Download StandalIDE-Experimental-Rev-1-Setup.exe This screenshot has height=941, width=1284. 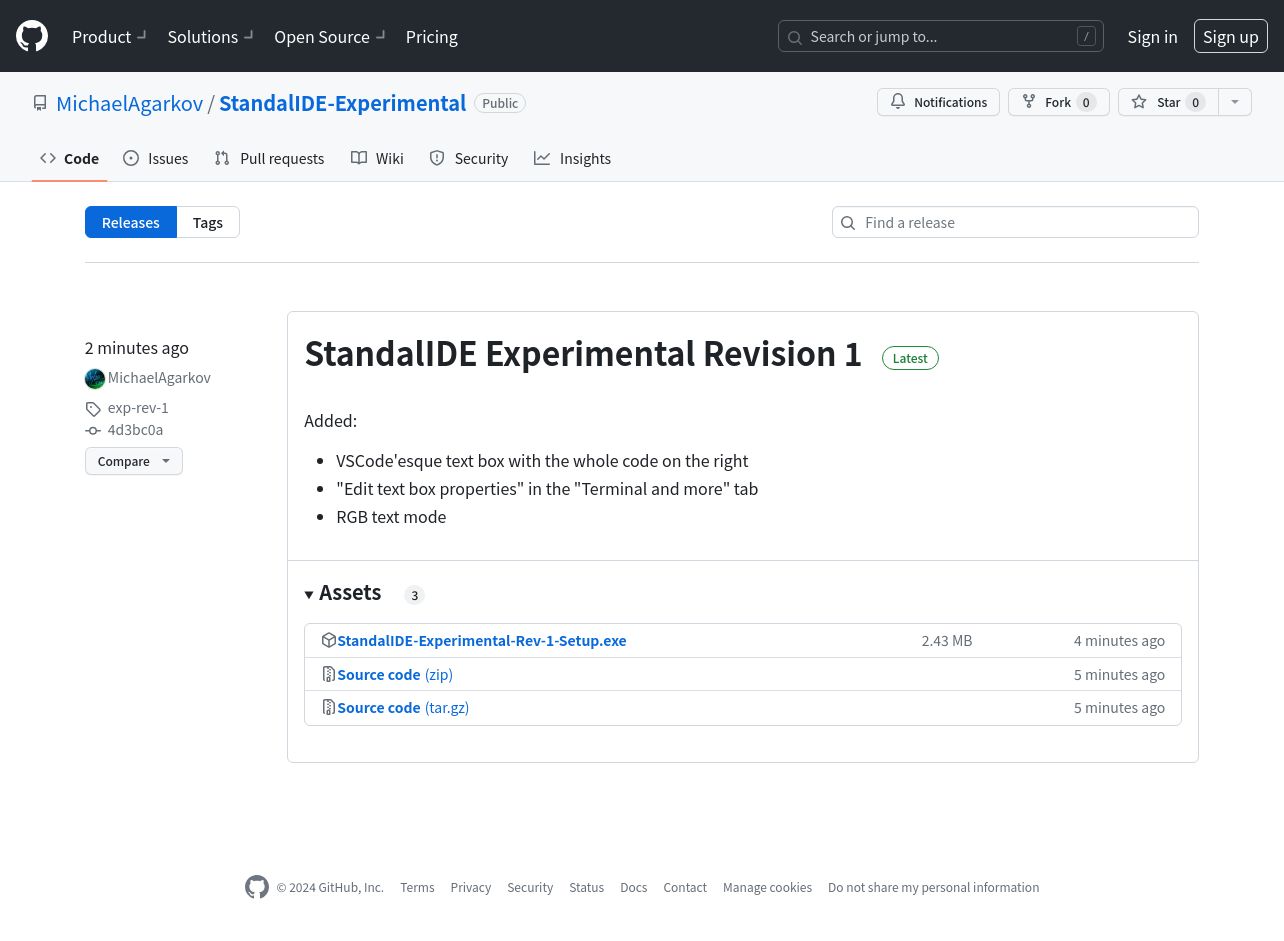pos(482,640)
